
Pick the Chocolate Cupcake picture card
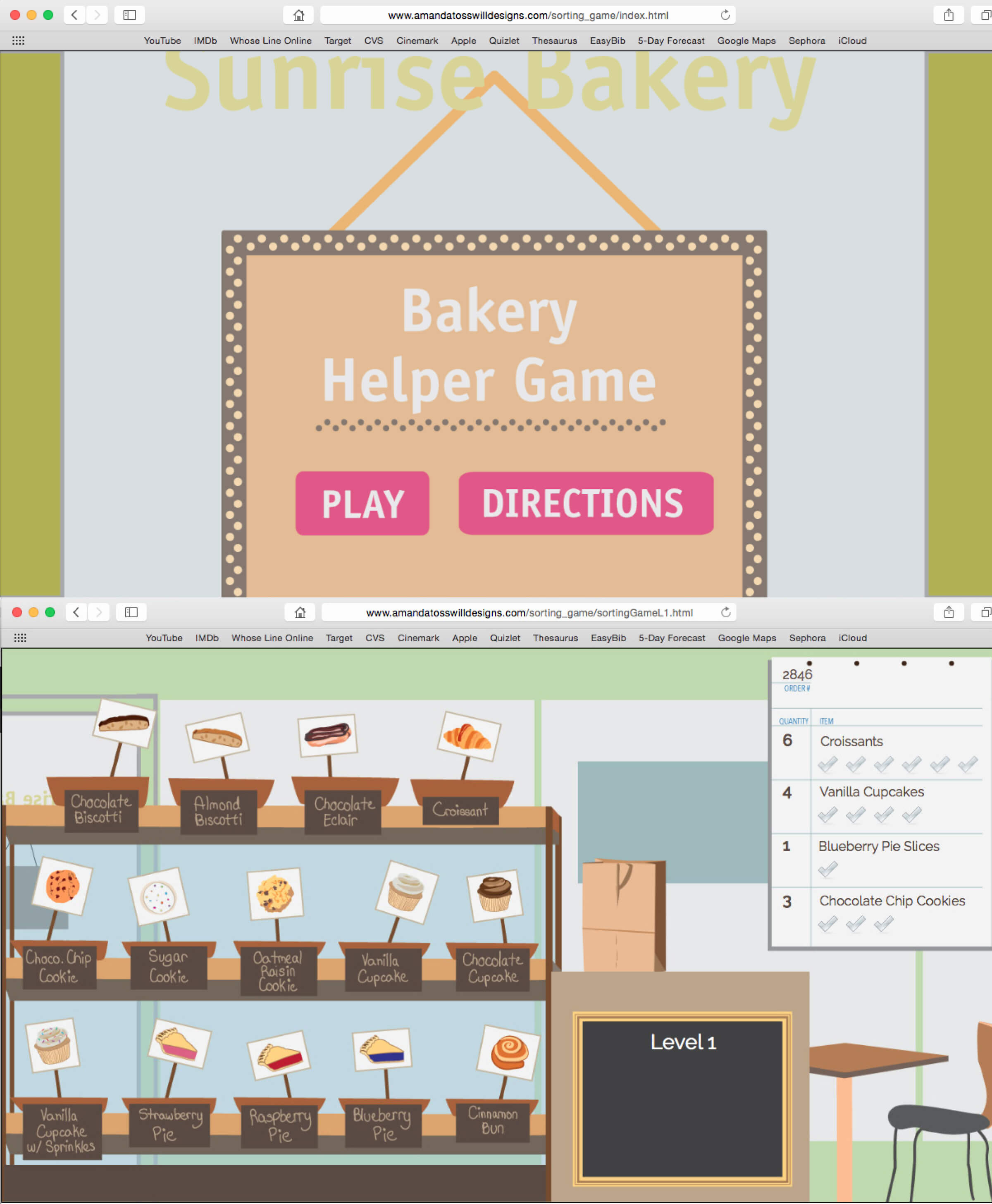coord(494,895)
